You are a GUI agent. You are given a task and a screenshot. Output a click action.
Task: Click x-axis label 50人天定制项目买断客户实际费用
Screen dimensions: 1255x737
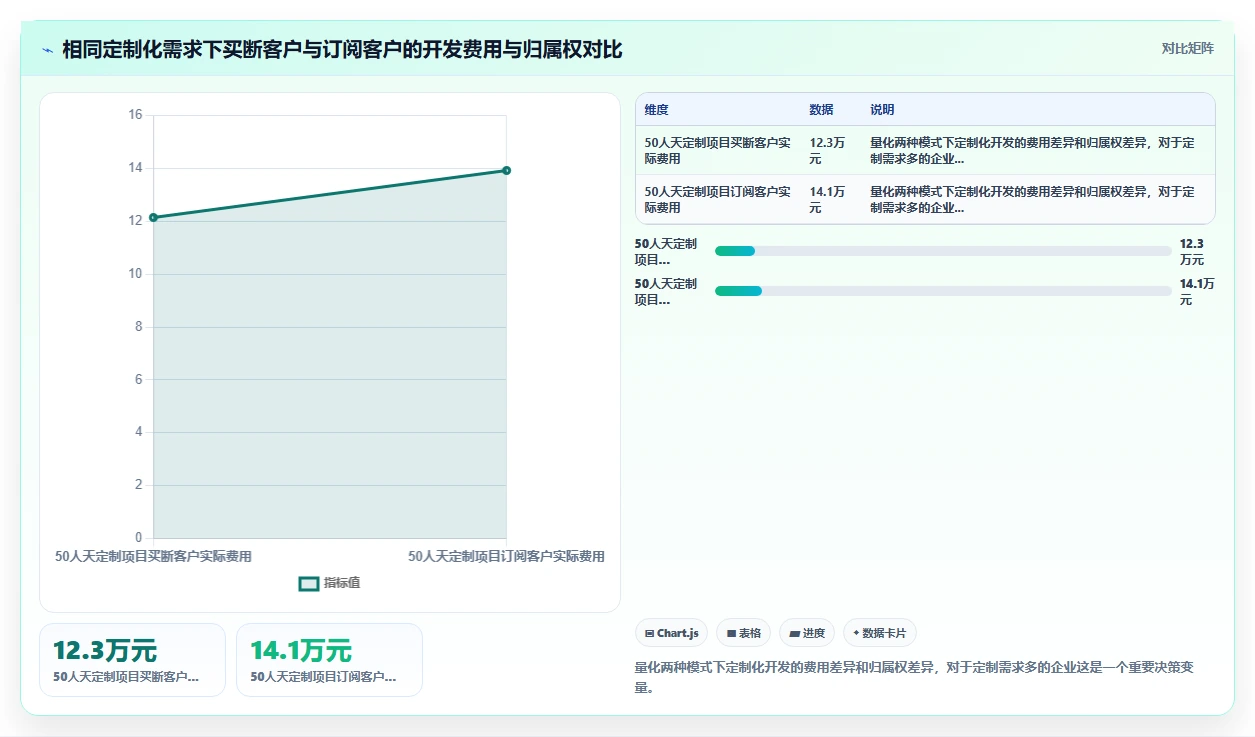click(x=153, y=556)
